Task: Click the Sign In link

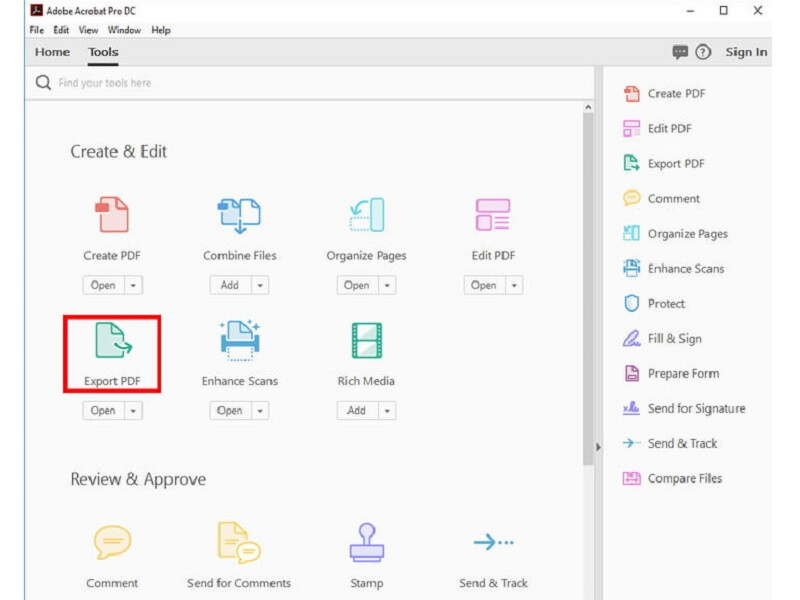Action: point(746,52)
